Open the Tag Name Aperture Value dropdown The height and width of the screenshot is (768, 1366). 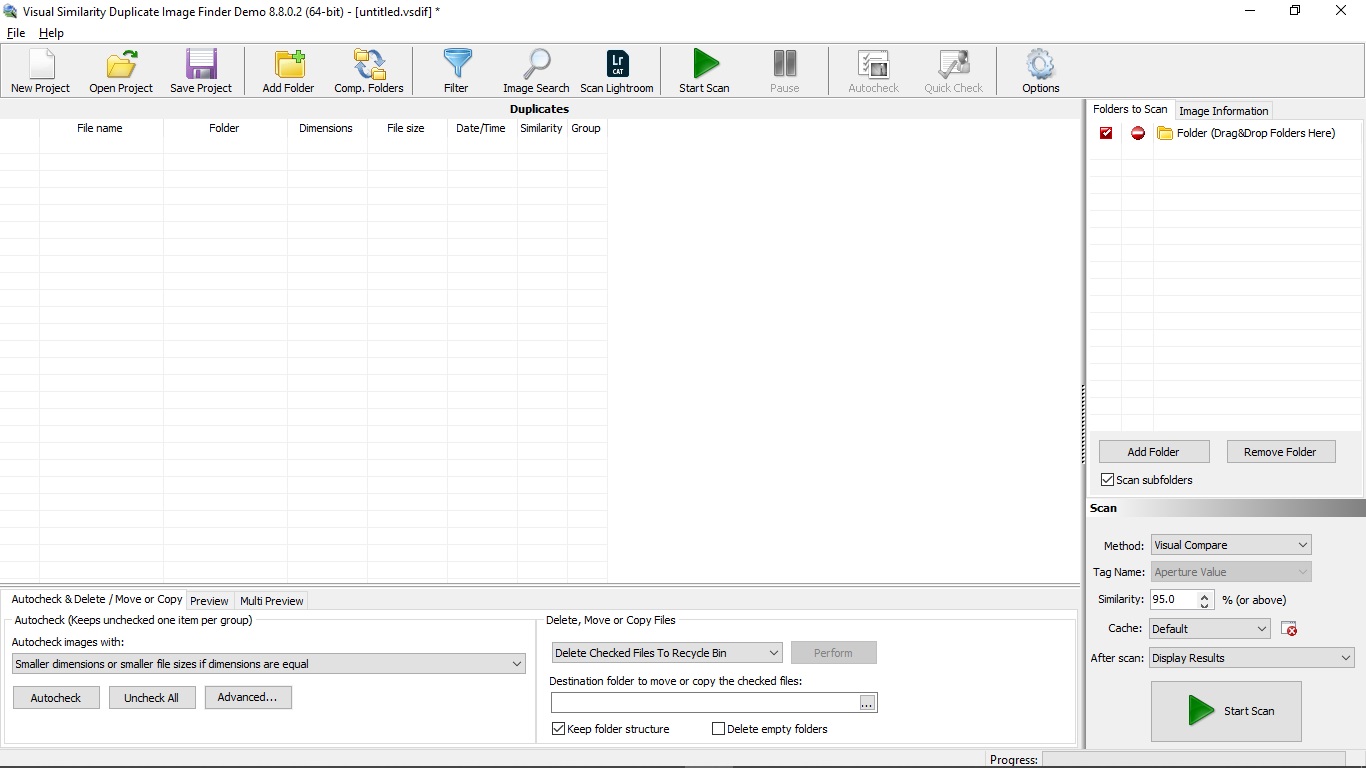pyautogui.click(x=1231, y=572)
